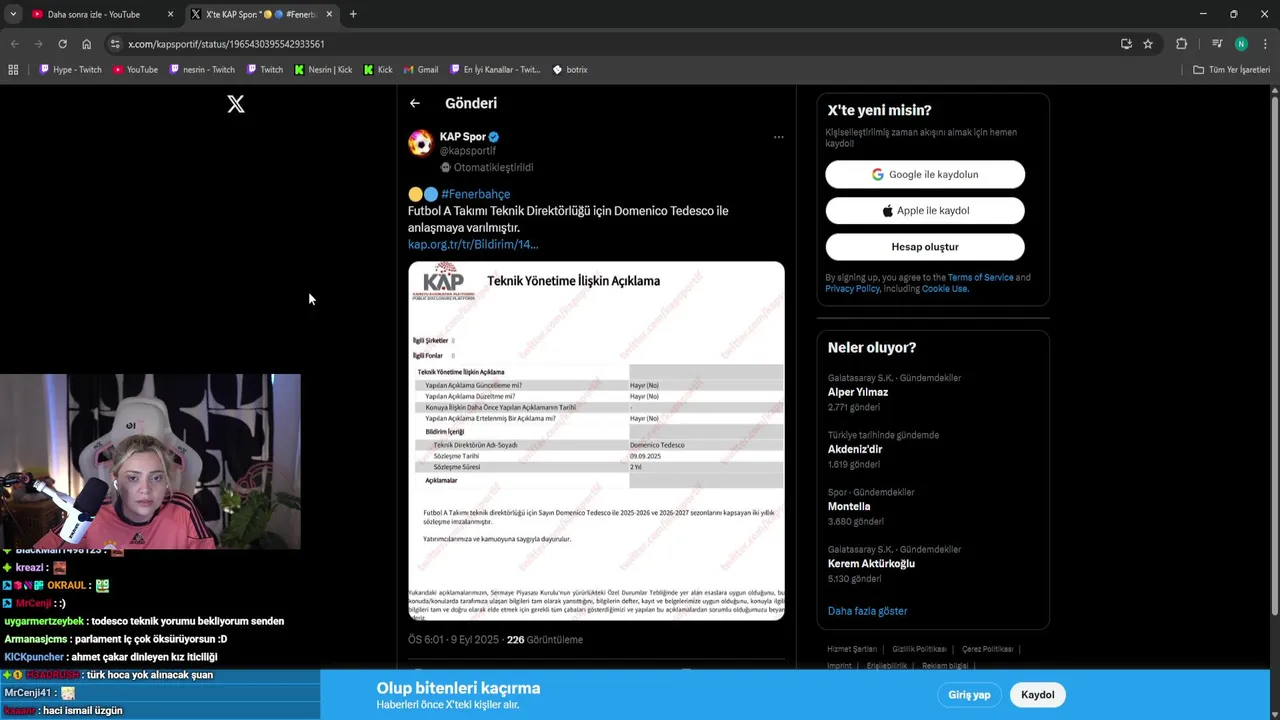Open YouTube bookmark
The image size is (1280, 720).
tap(135, 70)
